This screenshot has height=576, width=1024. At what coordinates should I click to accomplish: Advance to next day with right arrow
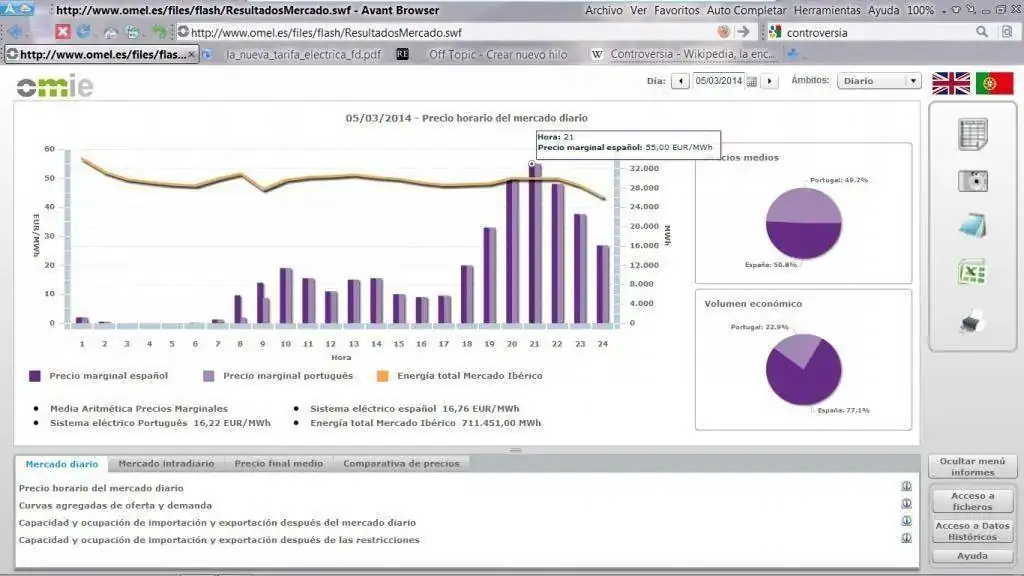coord(769,81)
